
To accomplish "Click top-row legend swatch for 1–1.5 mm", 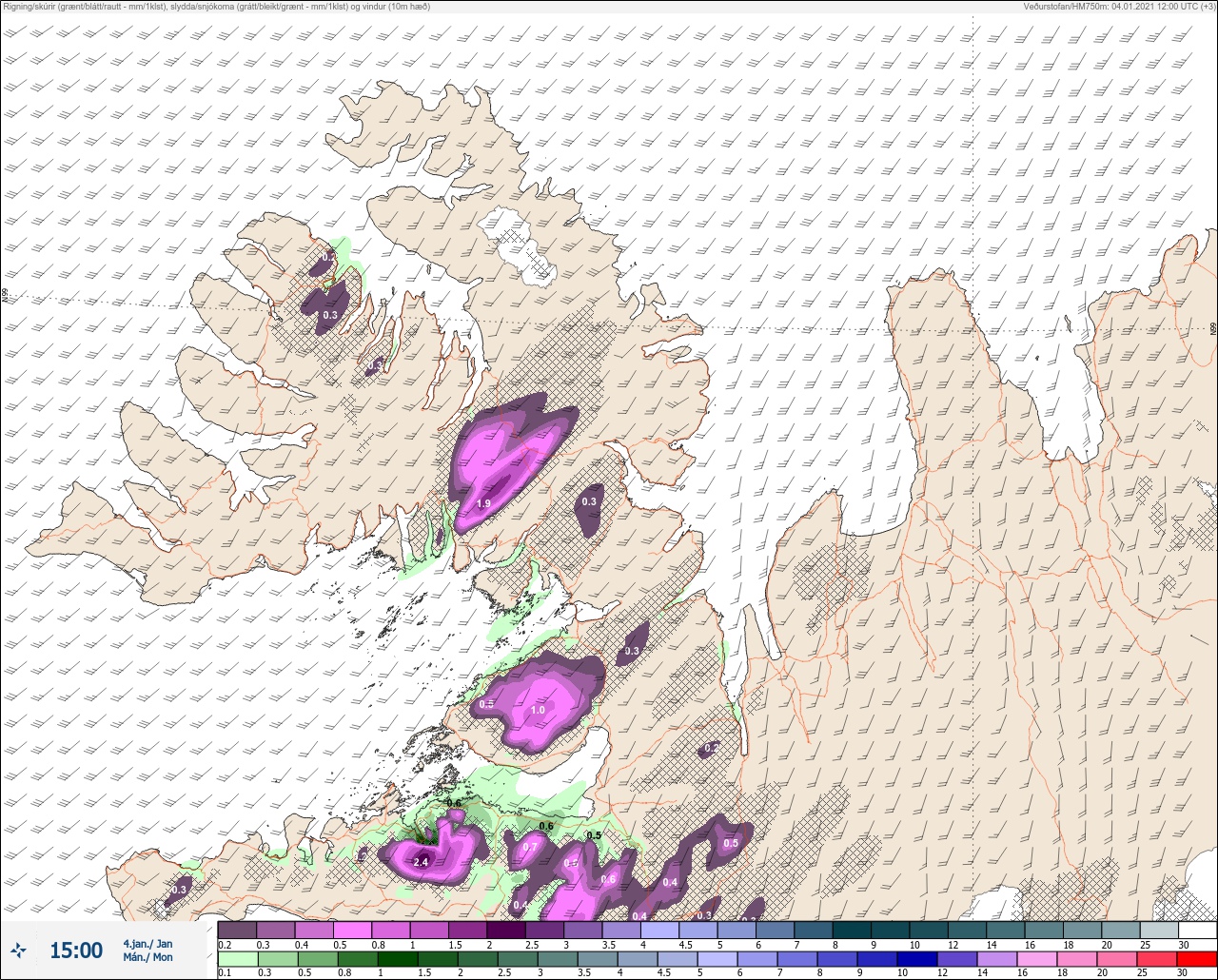I will (429, 930).
